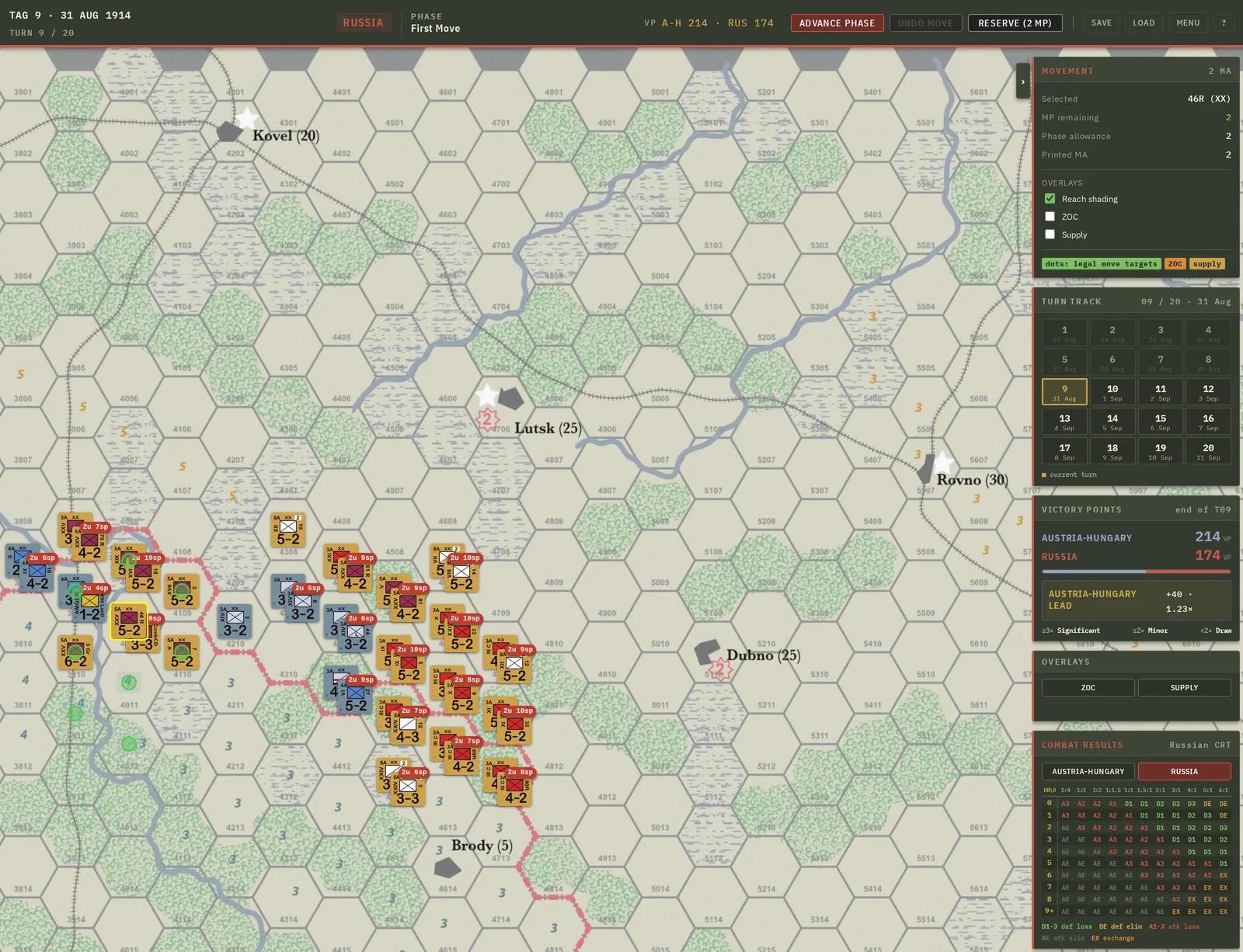The width and height of the screenshot is (1243, 952).
Task: Click the Rovno city star marker
Action: coord(942,463)
